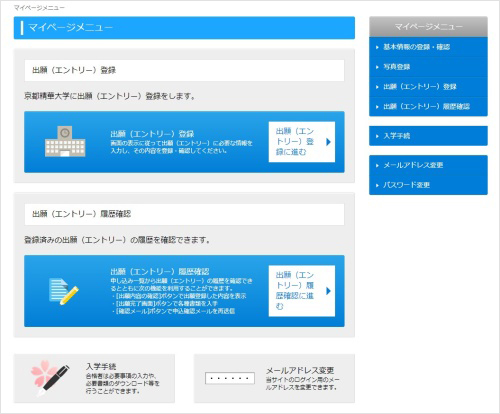Click the cherry blossom pen icon
Screen dimensions: 500x414
[50, 378]
